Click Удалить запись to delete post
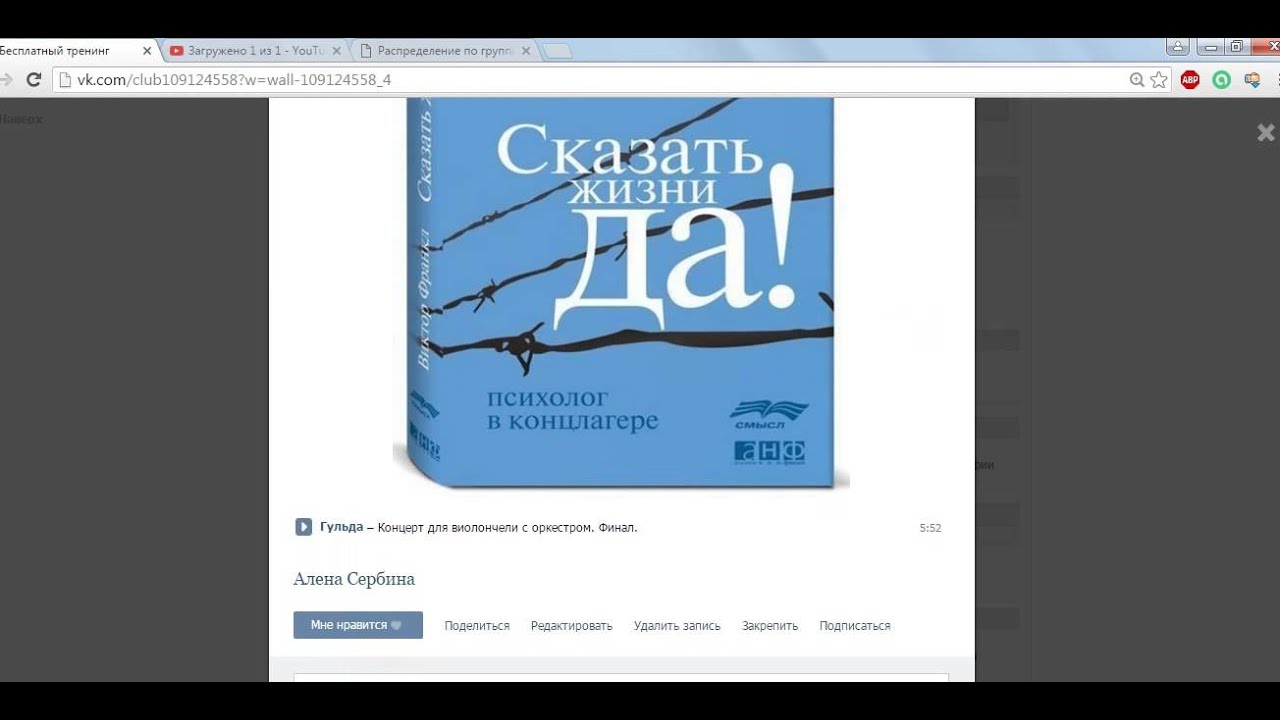 point(677,626)
